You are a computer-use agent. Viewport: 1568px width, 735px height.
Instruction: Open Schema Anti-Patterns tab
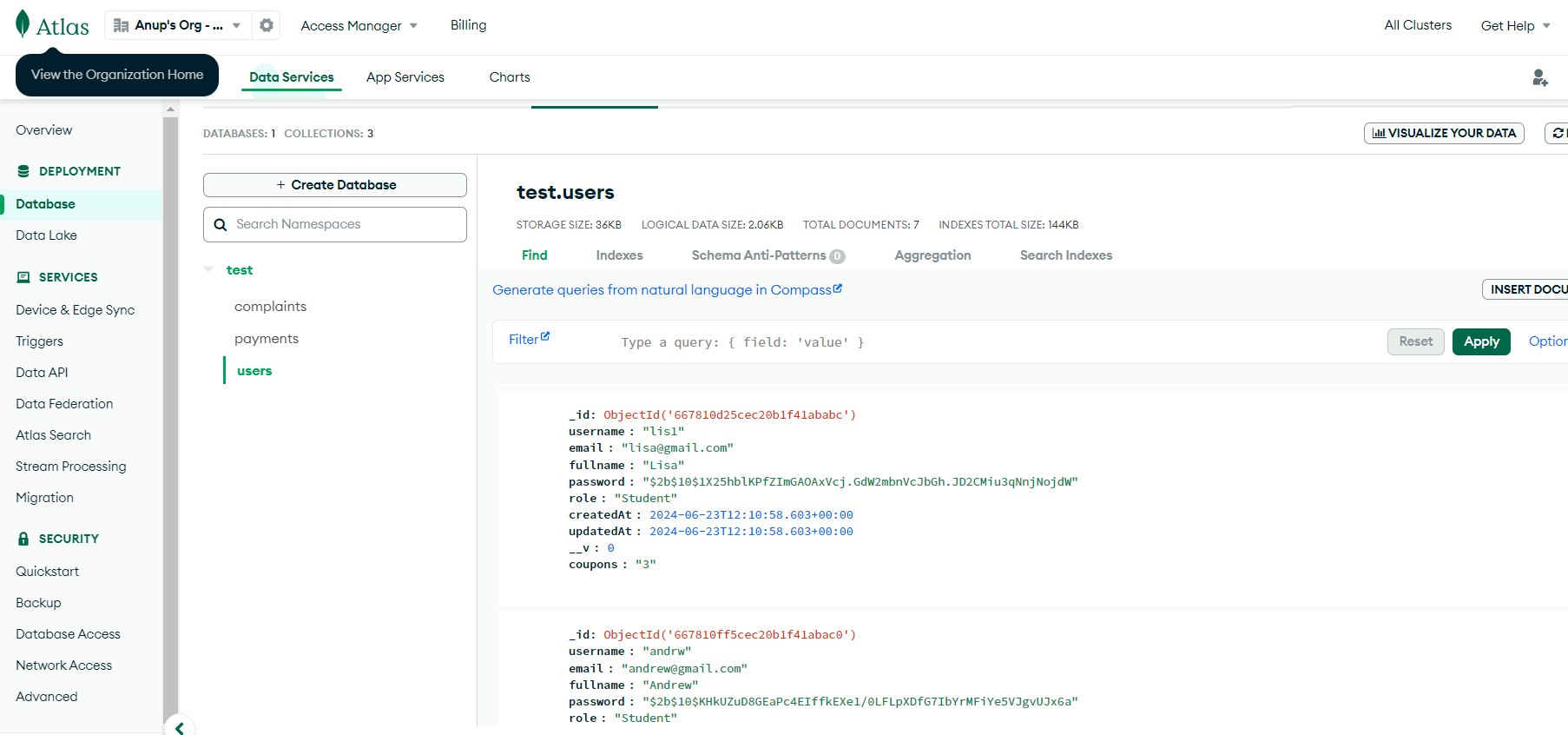click(x=759, y=255)
